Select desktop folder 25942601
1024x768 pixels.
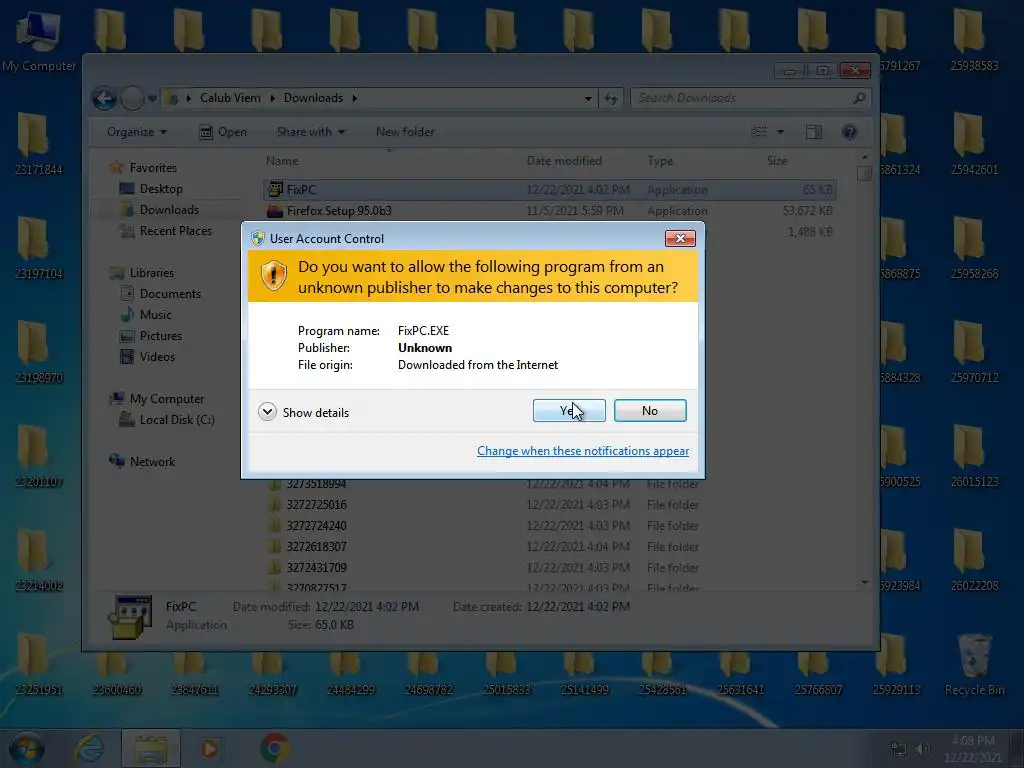click(x=974, y=144)
